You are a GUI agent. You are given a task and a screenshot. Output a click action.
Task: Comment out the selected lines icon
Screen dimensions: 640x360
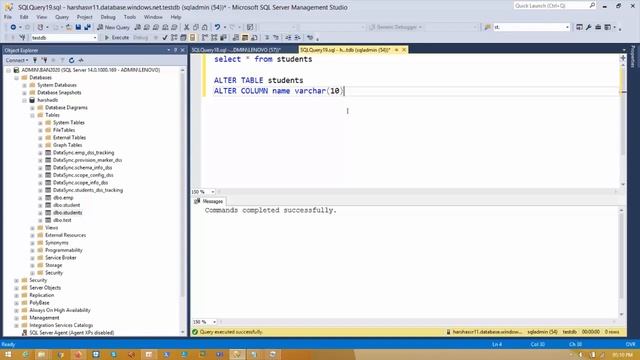[267, 38]
